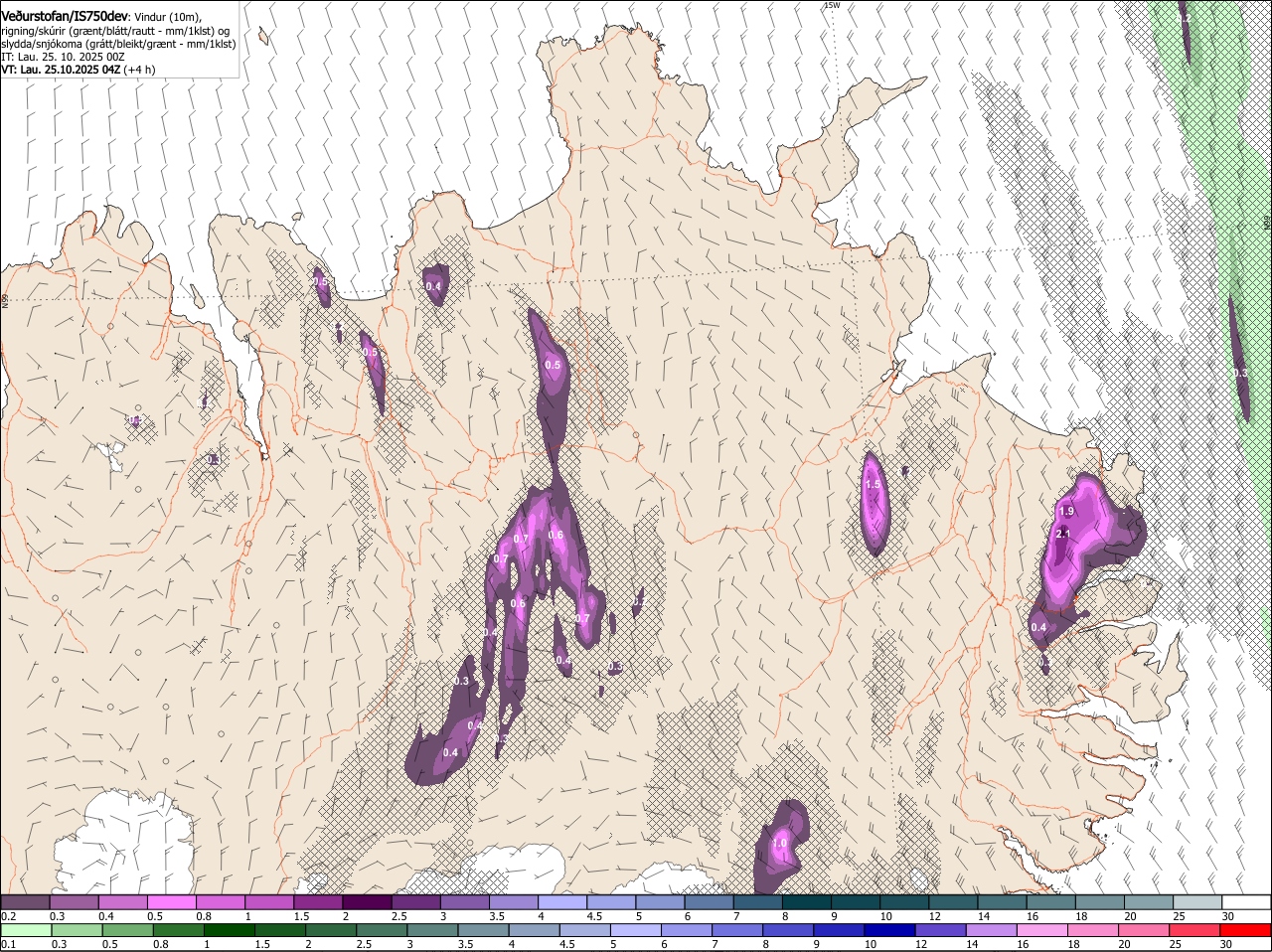This screenshot has width=1272, height=952.
Task: Select the darkest green 1–1.5 legend swatch
Action: 231,930
